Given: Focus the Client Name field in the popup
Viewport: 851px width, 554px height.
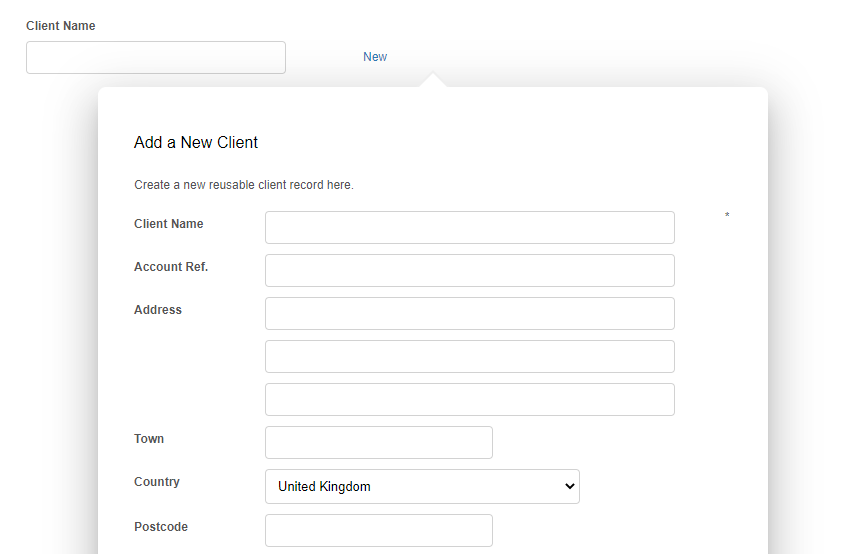Looking at the screenshot, I should (469, 227).
